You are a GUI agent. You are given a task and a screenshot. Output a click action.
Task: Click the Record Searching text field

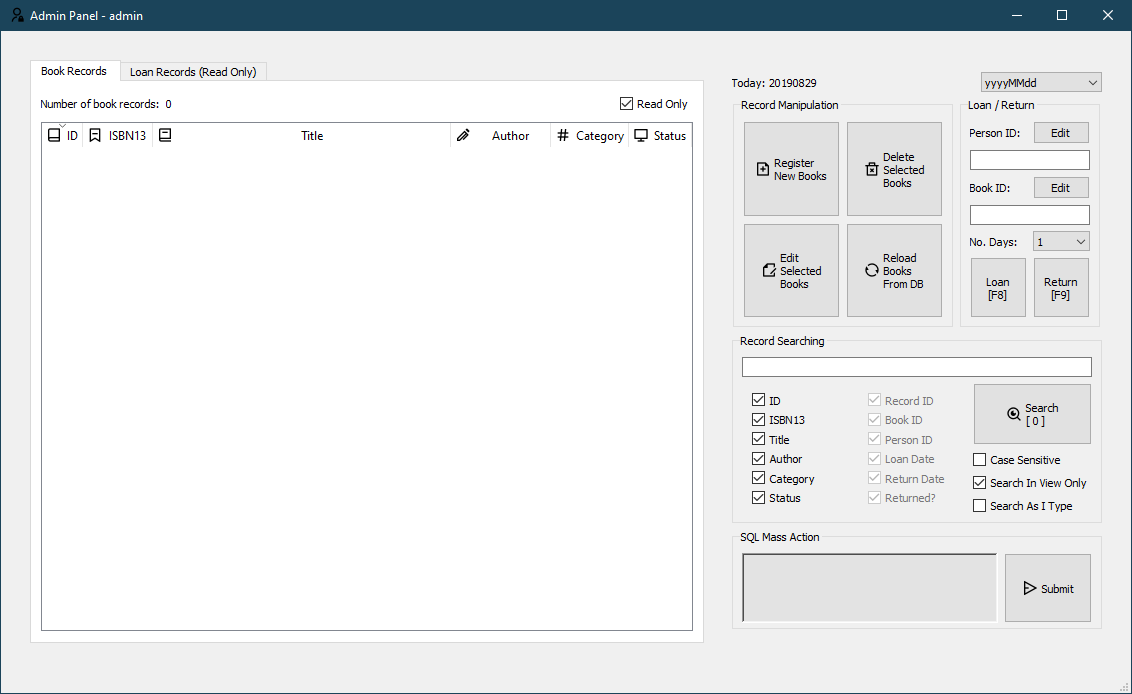[915, 366]
